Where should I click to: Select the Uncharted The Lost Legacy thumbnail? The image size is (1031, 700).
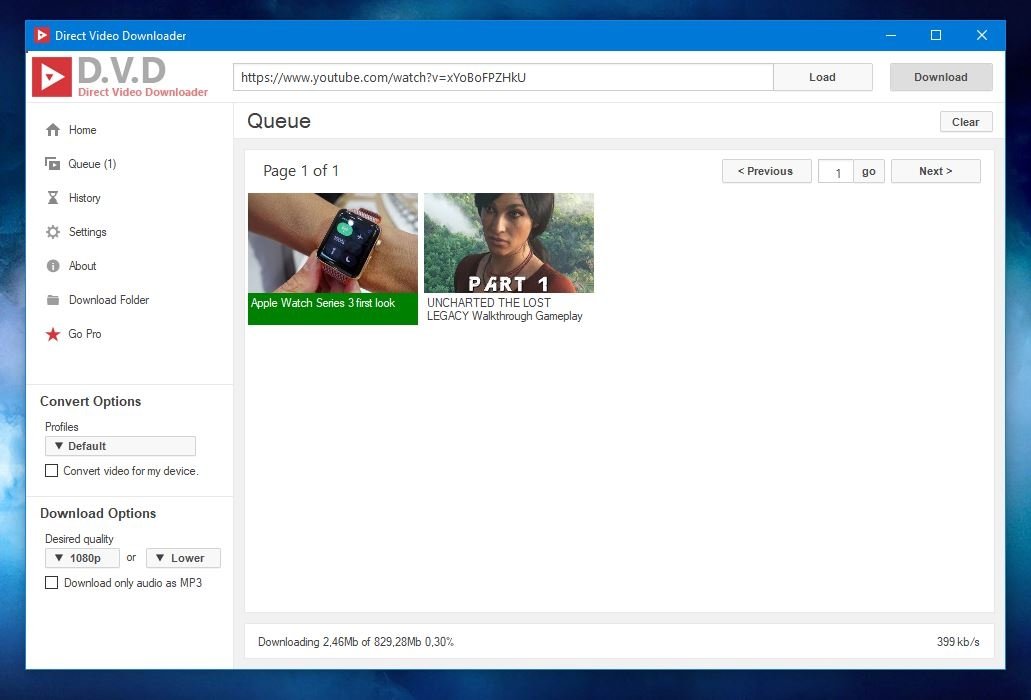(509, 243)
